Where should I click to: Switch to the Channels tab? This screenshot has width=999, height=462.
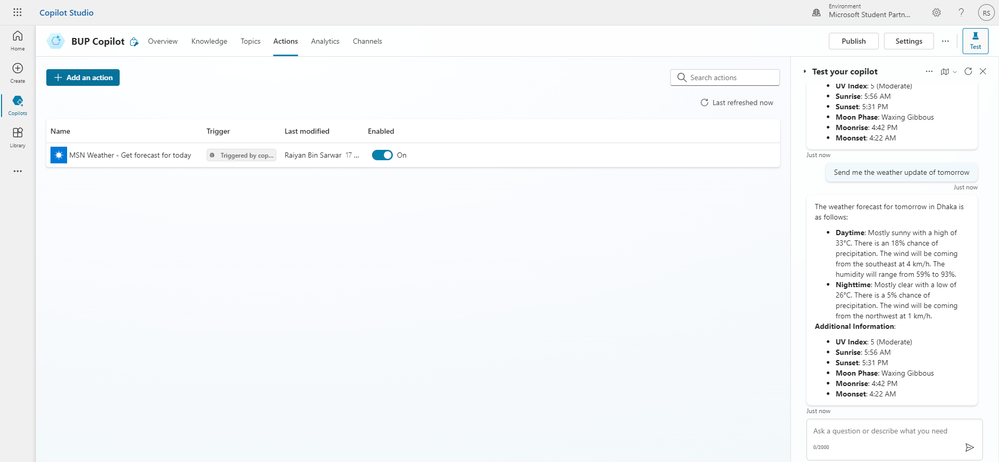coord(367,41)
